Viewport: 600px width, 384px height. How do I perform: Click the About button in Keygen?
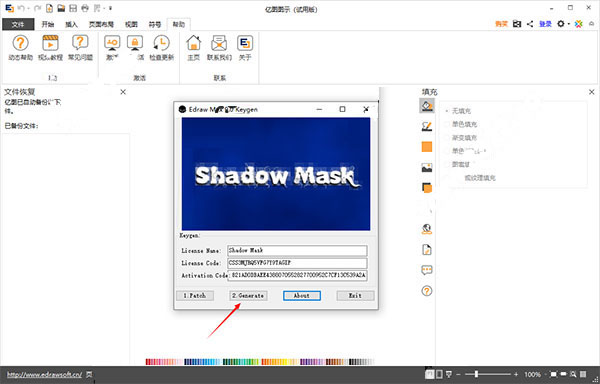click(x=302, y=296)
